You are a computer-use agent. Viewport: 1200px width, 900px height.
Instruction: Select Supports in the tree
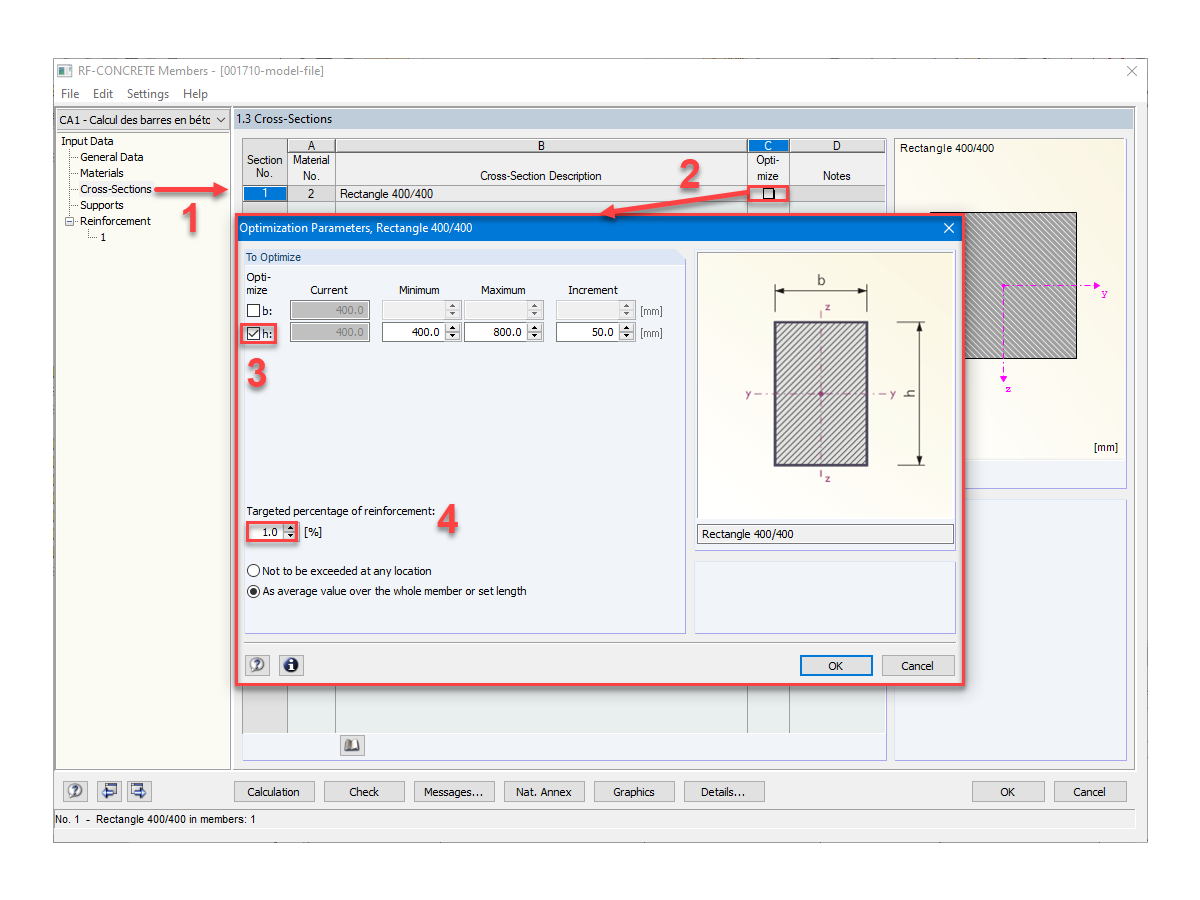click(102, 205)
